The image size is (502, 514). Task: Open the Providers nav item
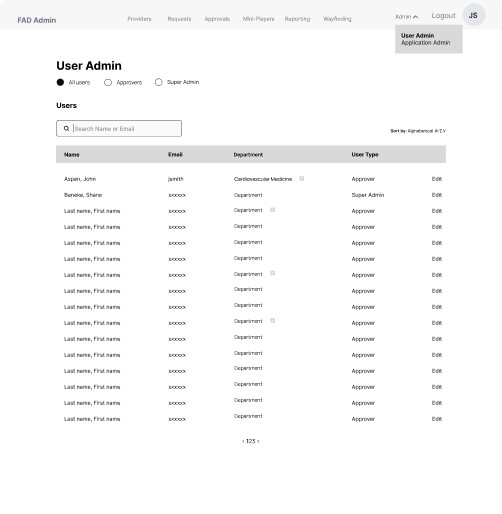(x=139, y=19)
